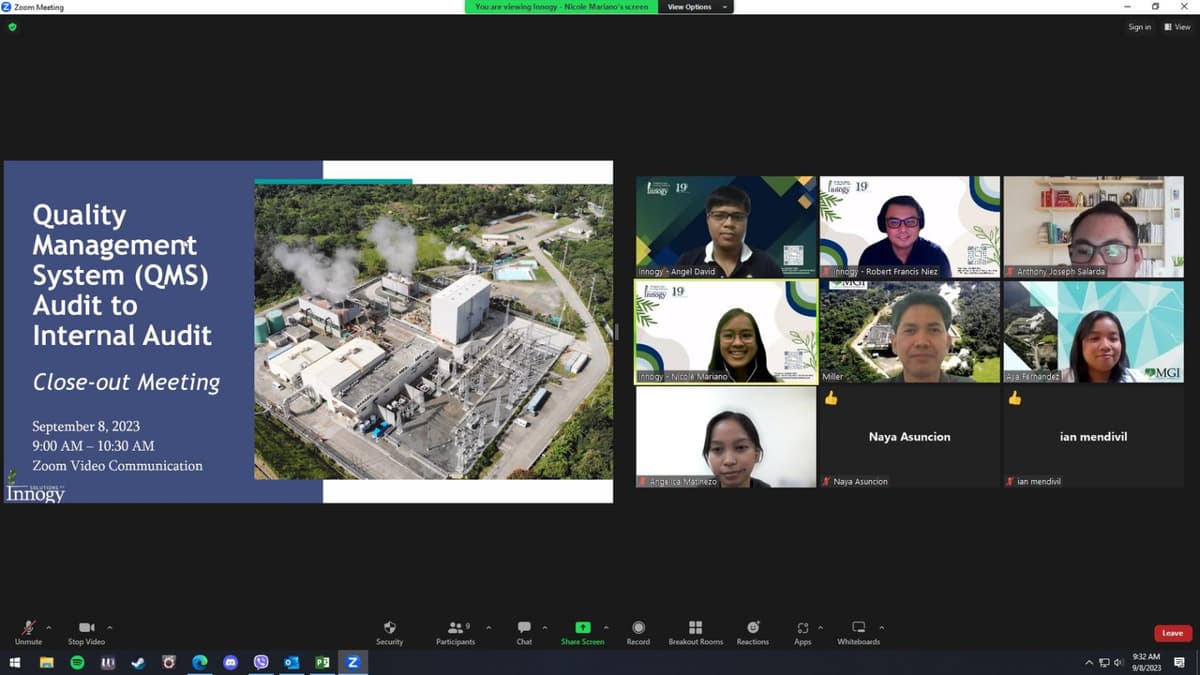This screenshot has width=1200, height=675.
Task: Open the Share Screen options chevron
Action: (x=604, y=626)
